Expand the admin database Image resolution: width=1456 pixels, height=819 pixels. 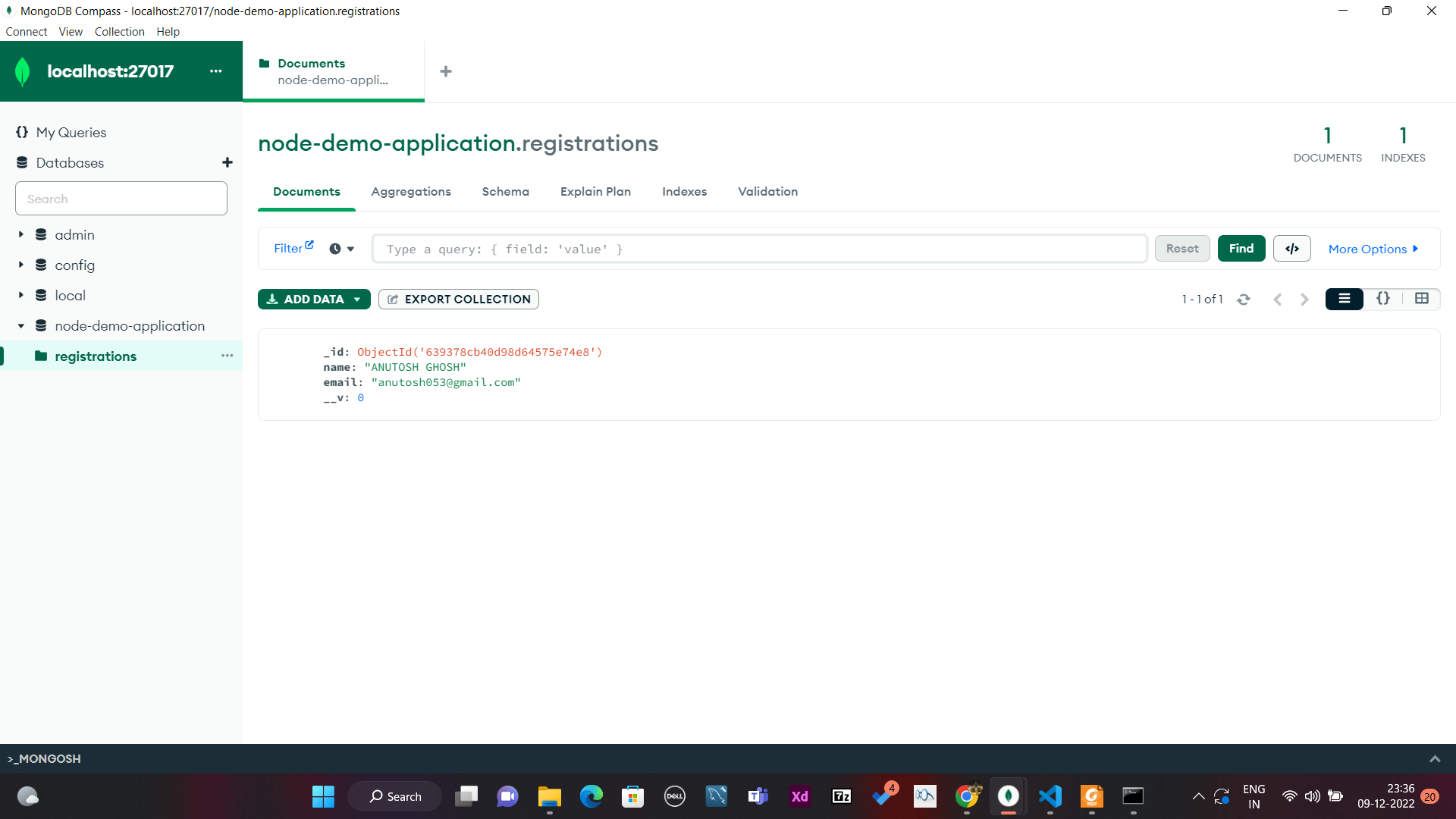(x=21, y=234)
